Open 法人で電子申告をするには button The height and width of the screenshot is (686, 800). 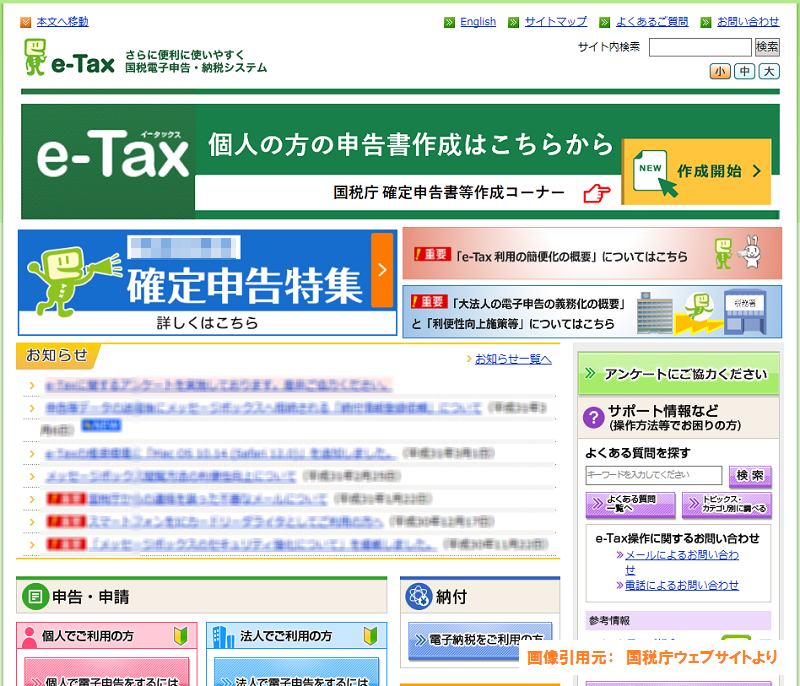tap(296, 673)
